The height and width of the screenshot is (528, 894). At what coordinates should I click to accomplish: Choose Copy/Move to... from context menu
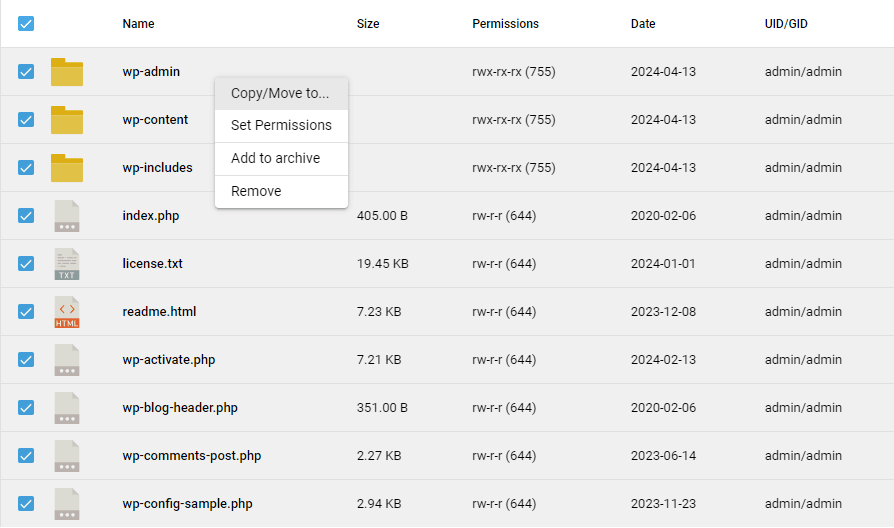(281, 94)
